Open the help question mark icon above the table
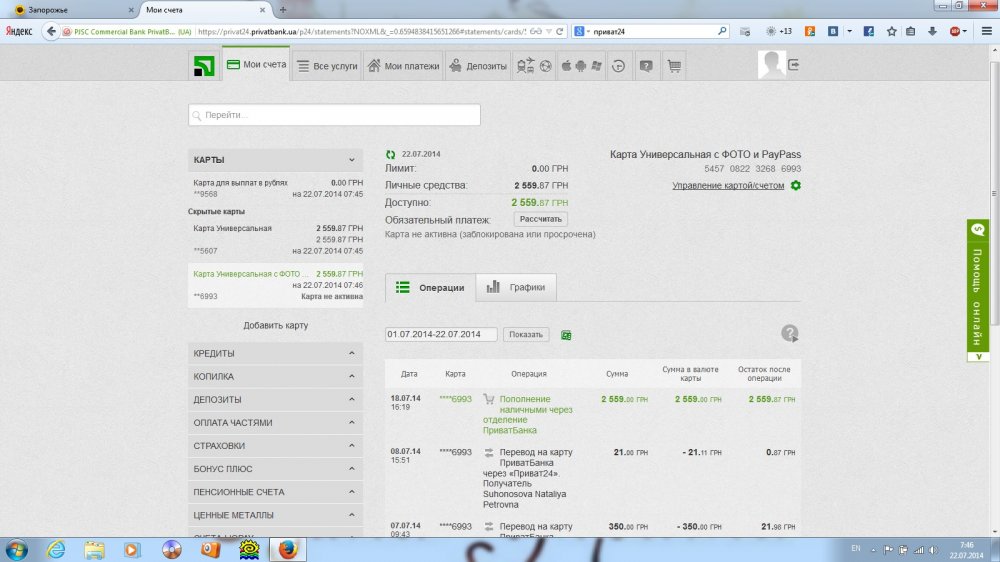 (x=790, y=334)
